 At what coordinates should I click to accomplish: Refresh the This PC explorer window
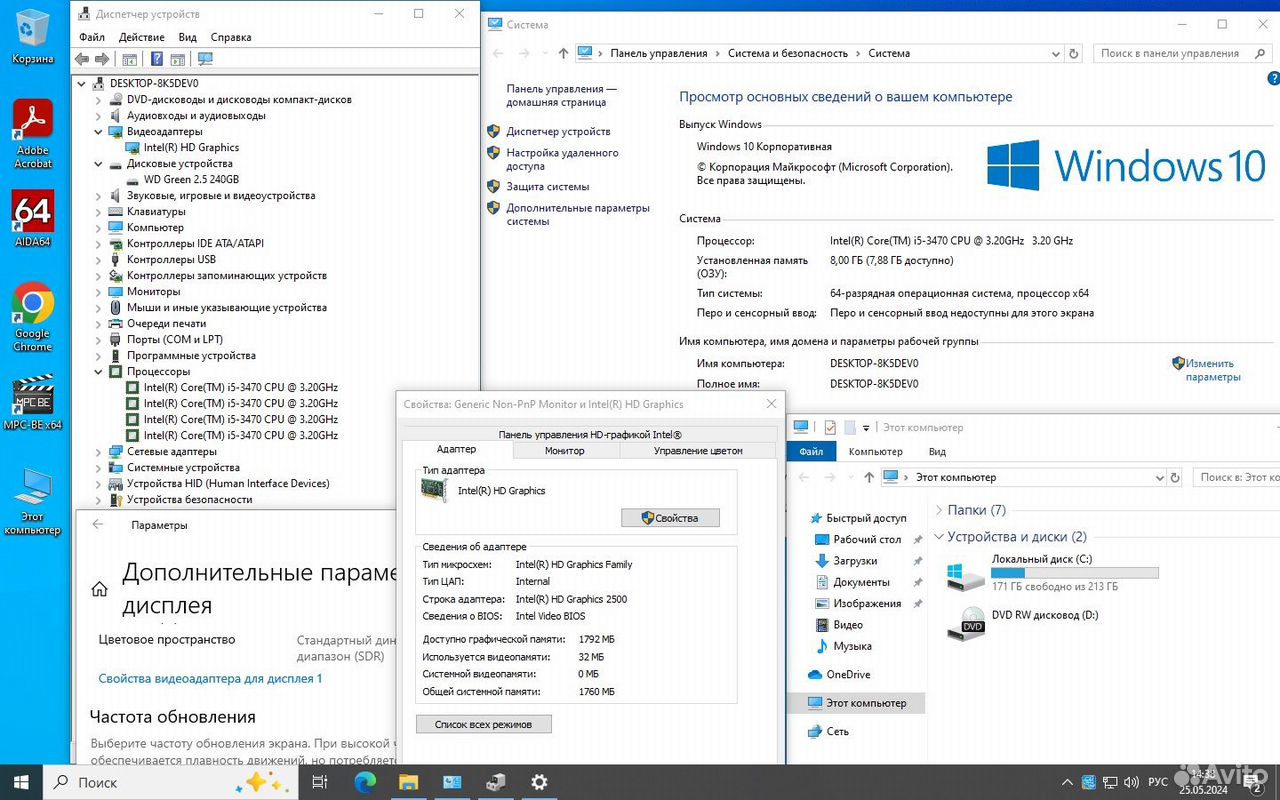1174,477
